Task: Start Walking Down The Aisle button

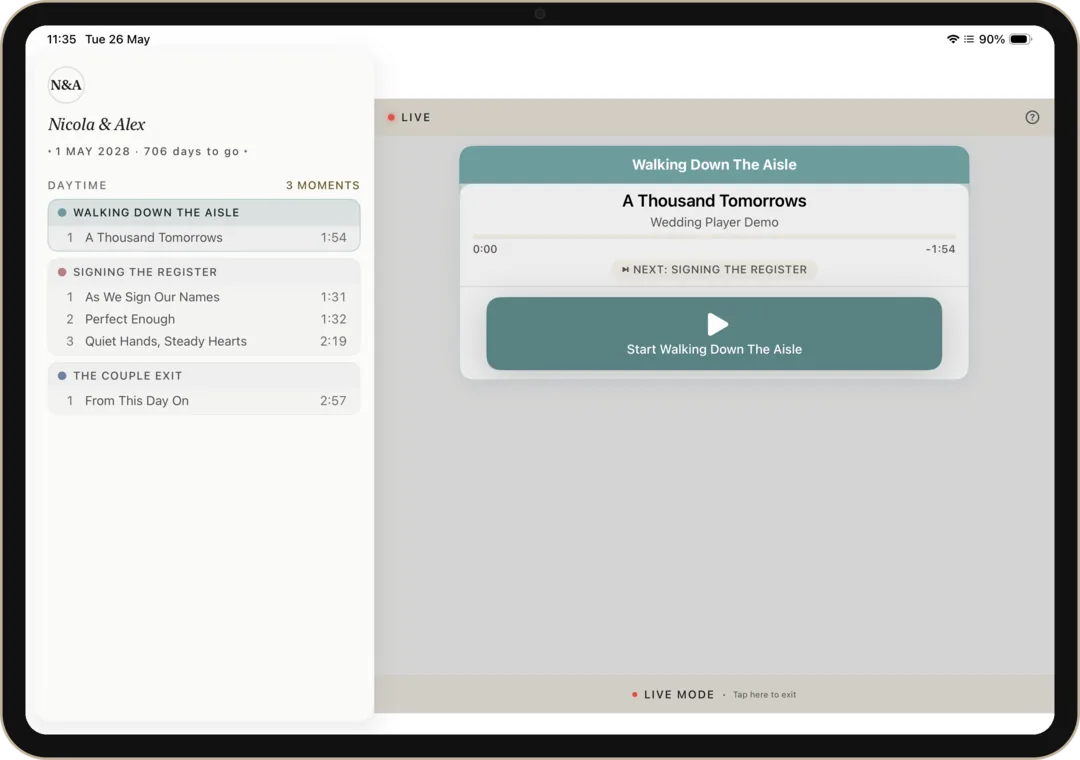Action: pos(714,333)
